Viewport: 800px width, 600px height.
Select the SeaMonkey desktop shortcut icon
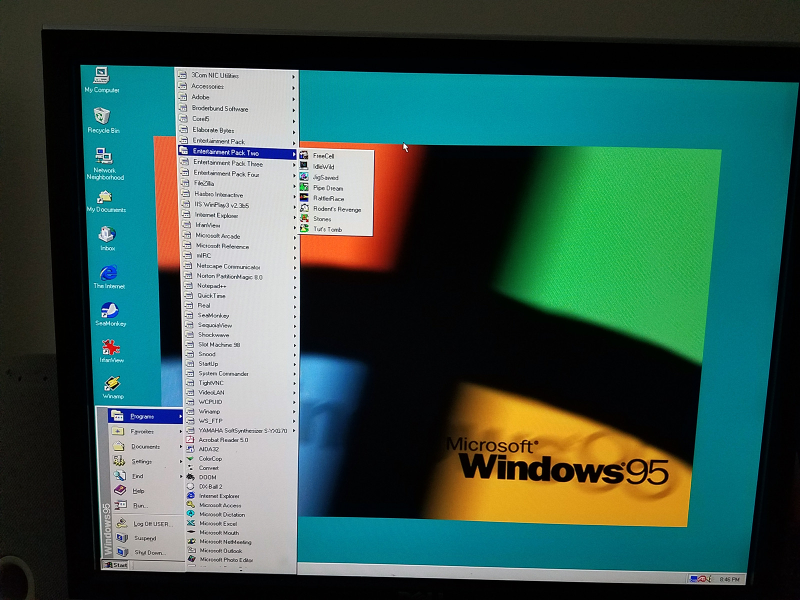[110, 314]
